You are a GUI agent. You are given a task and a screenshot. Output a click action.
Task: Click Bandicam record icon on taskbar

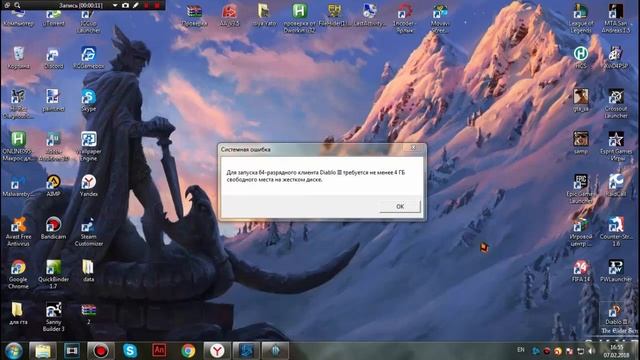tap(101, 351)
